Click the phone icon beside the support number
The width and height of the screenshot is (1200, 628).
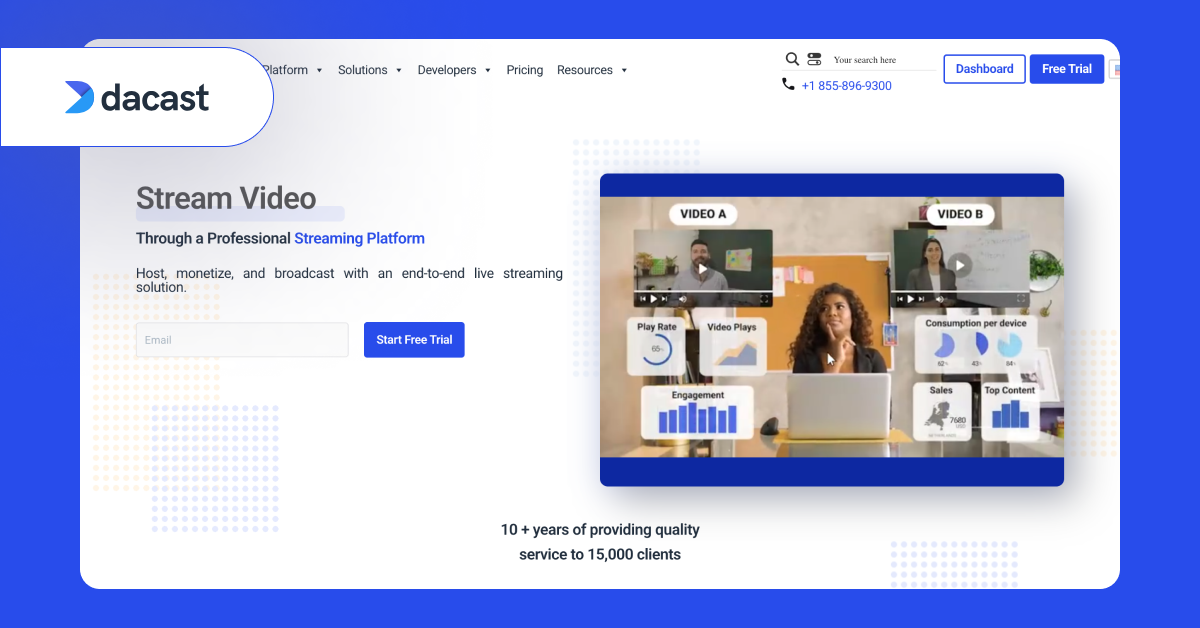pyautogui.click(x=789, y=84)
